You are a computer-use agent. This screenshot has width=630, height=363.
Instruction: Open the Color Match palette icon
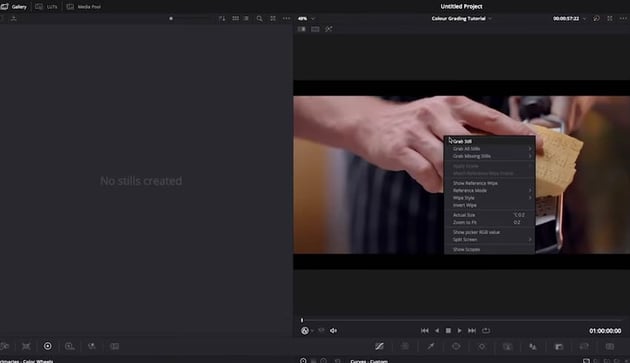coord(26,346)
